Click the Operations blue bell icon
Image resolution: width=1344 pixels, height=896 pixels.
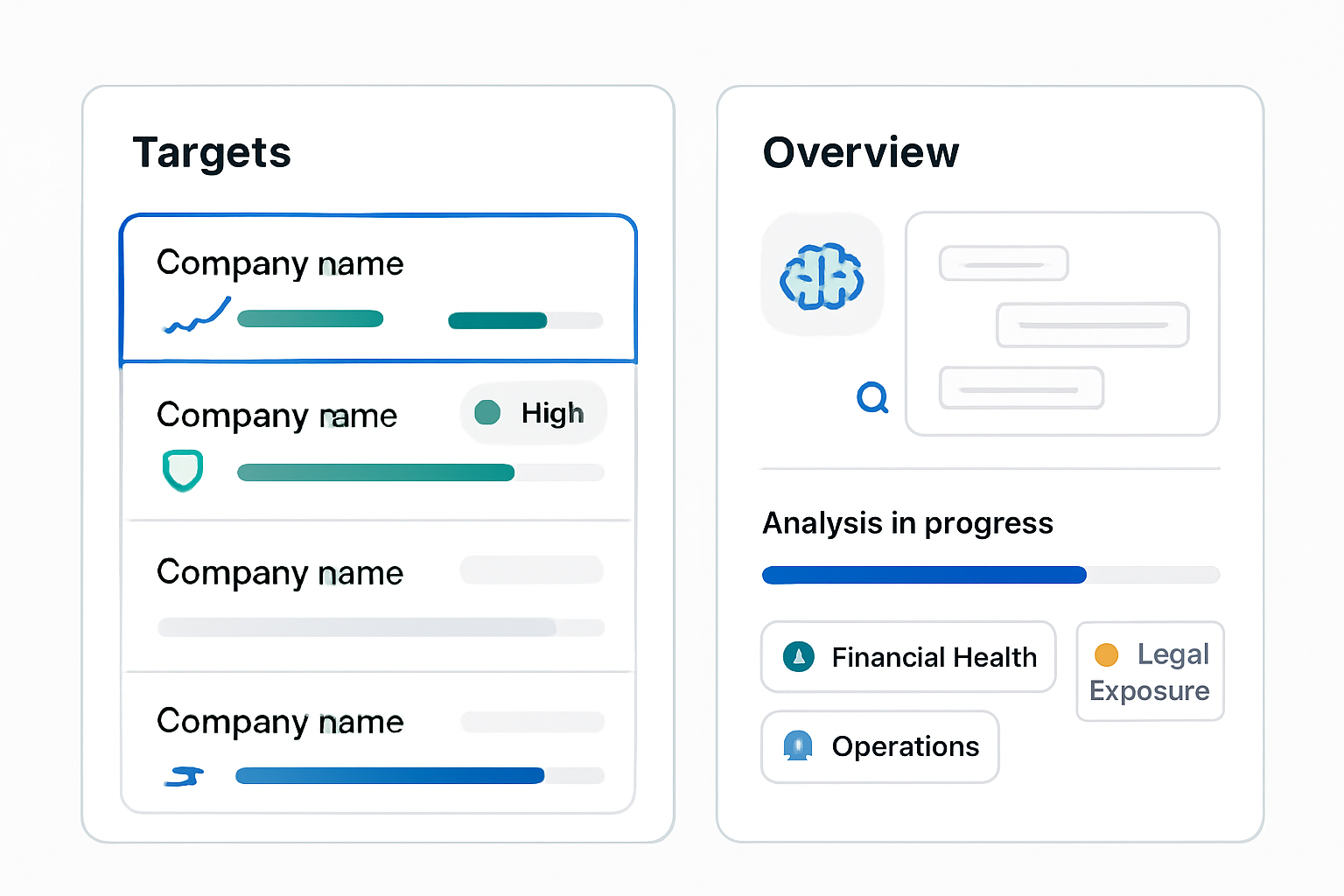tap(798, 745)
